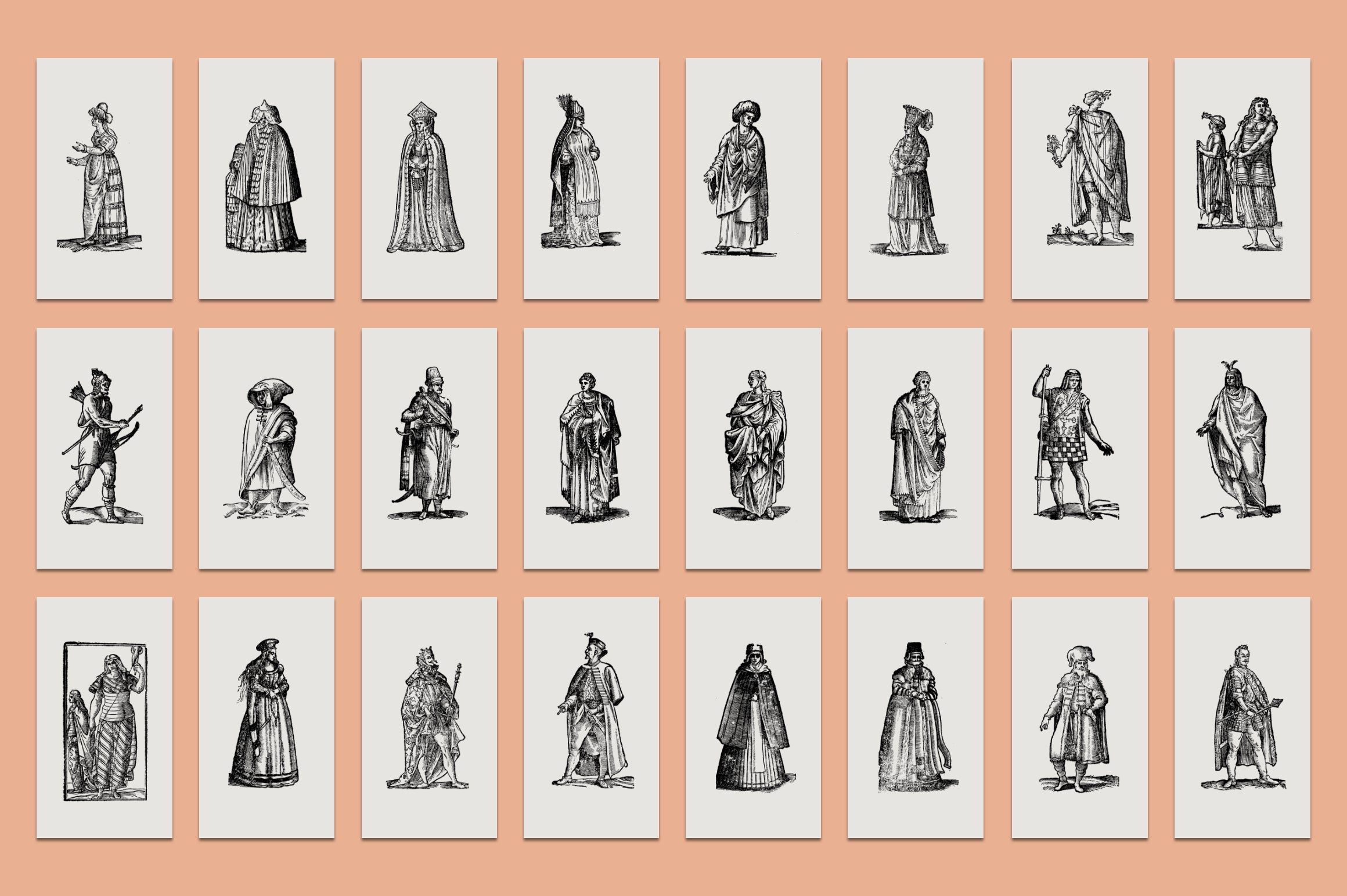View the woman with a large hair bun gesturing
This screenshot has width=1347, height=896.
click(105, 174)
